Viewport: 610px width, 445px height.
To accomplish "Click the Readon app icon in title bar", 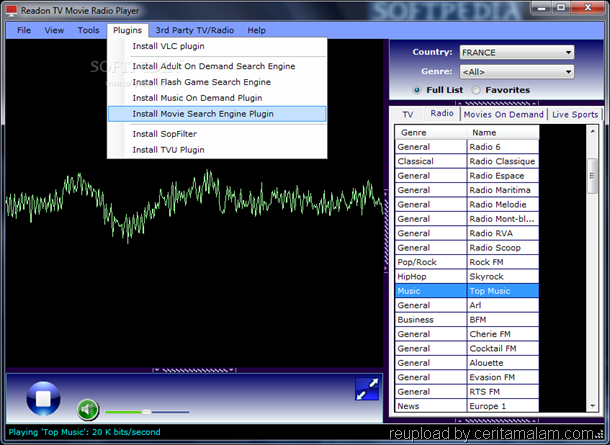I will [x=12, y=11].
